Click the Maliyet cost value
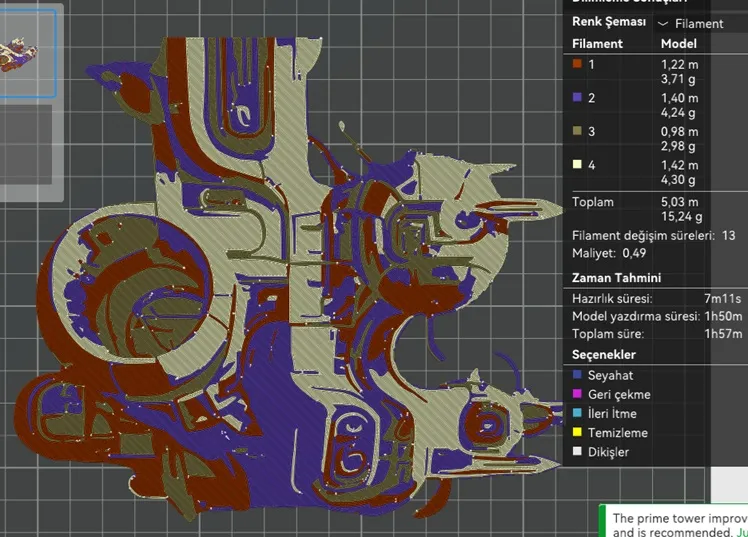Image resolution: width=748 pixels, height=537 pixels. click(634, 253)
